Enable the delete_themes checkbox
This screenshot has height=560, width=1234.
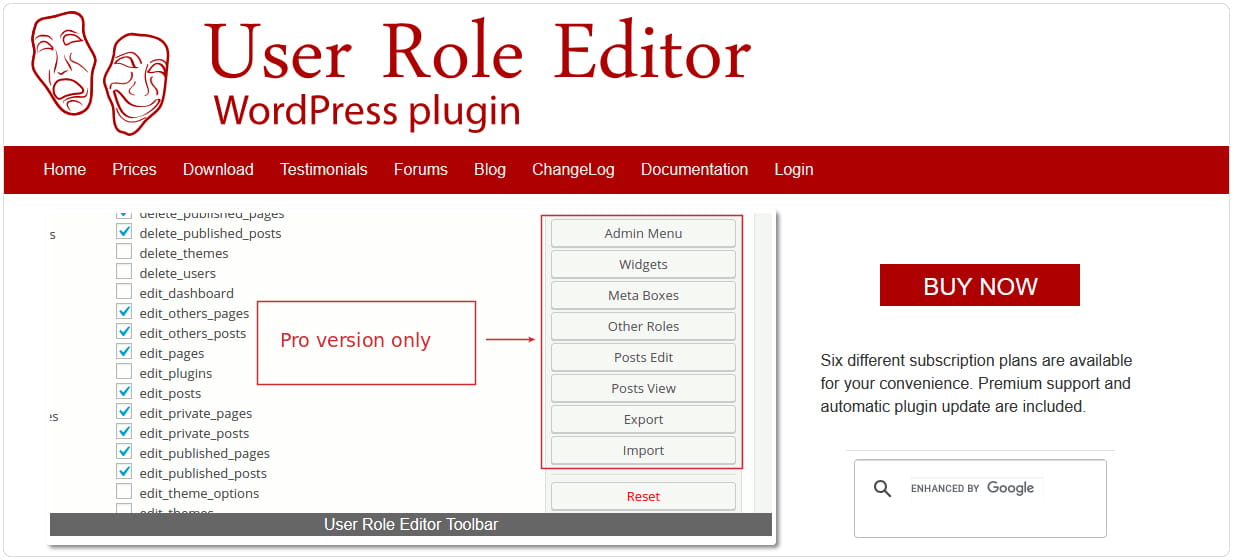(x=124, y=252)
